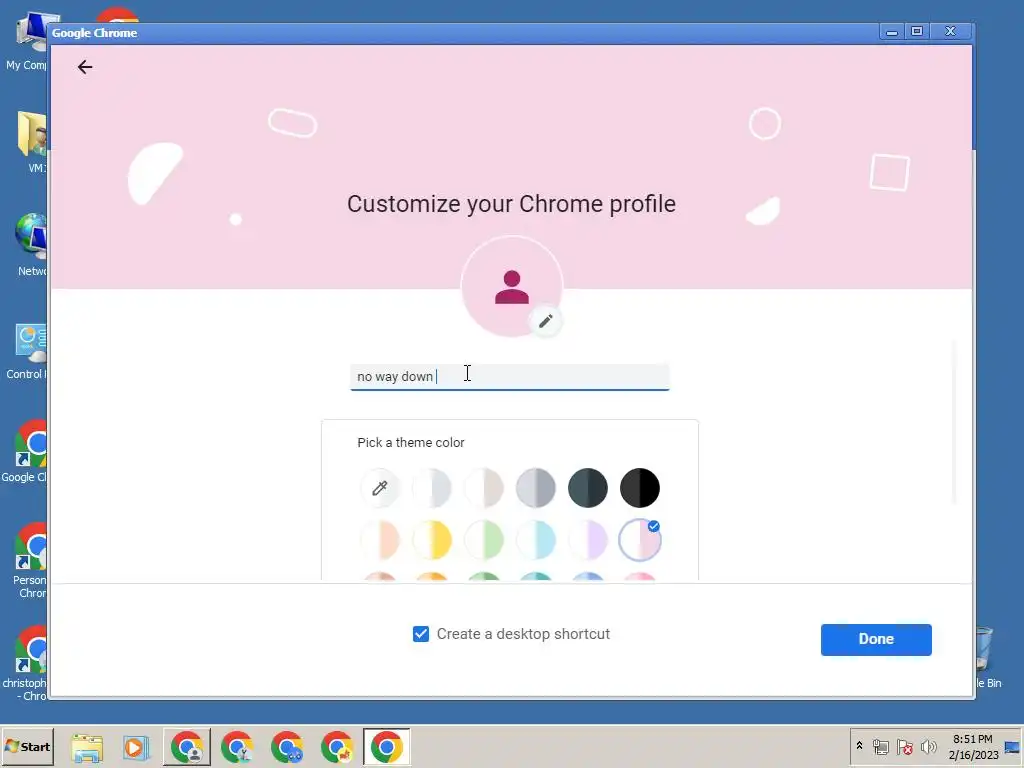Image resolution: width=1024 pixels, height=768 pixels.
Task: Launch the media player taskbar icon
Action: pyautogui.click(x=136, y=747)
